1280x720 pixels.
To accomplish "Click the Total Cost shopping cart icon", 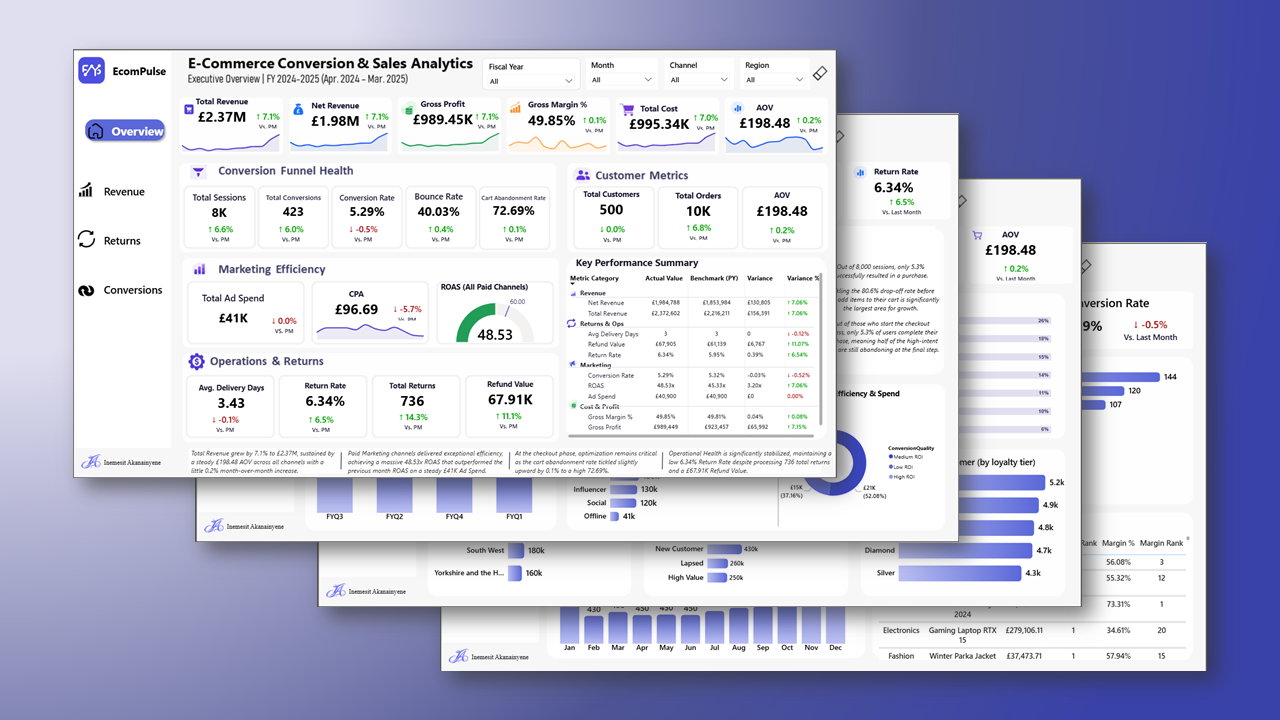I will [x=627, y=109].
